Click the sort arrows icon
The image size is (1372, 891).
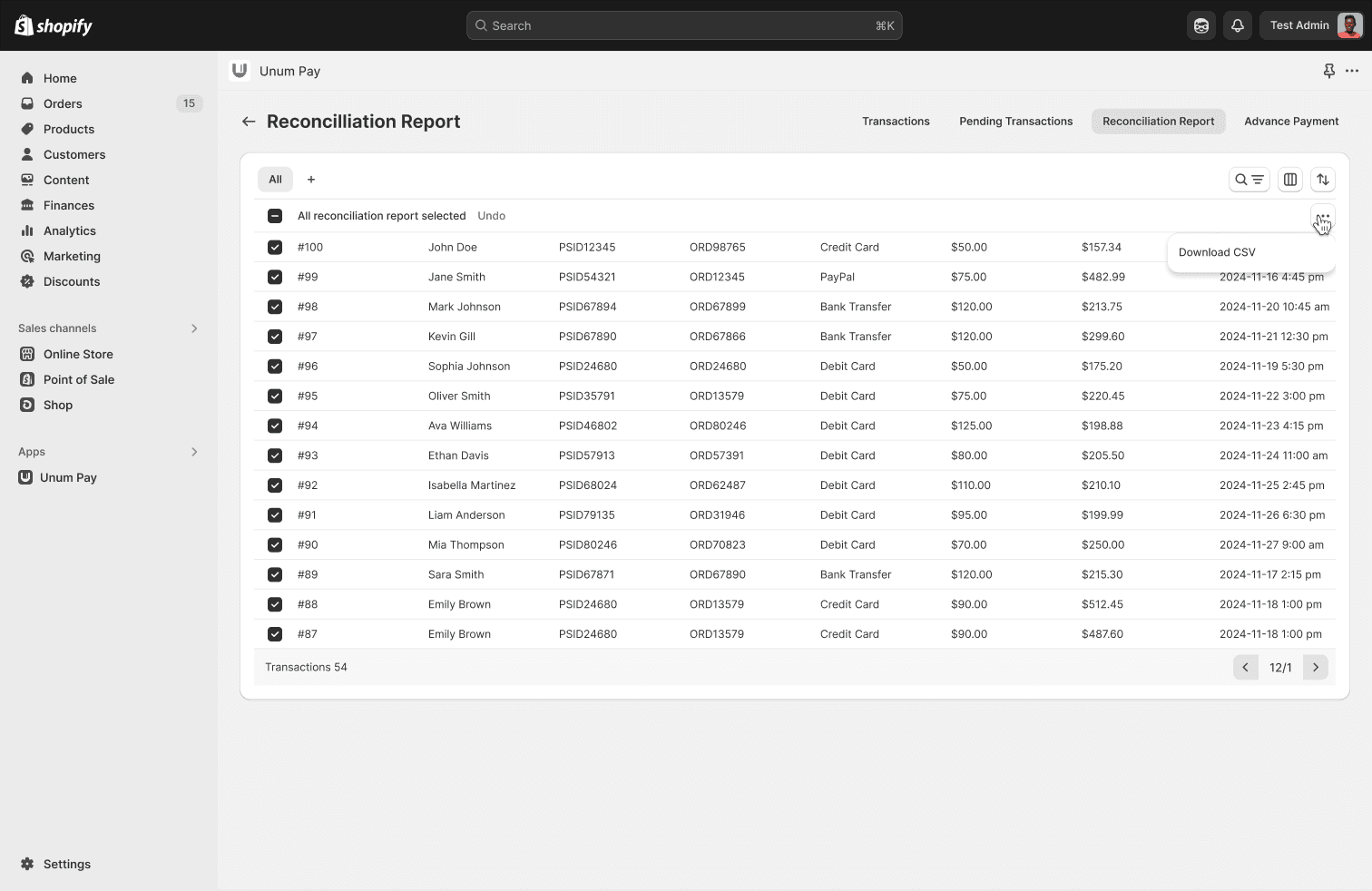[x=1322, y=180]
